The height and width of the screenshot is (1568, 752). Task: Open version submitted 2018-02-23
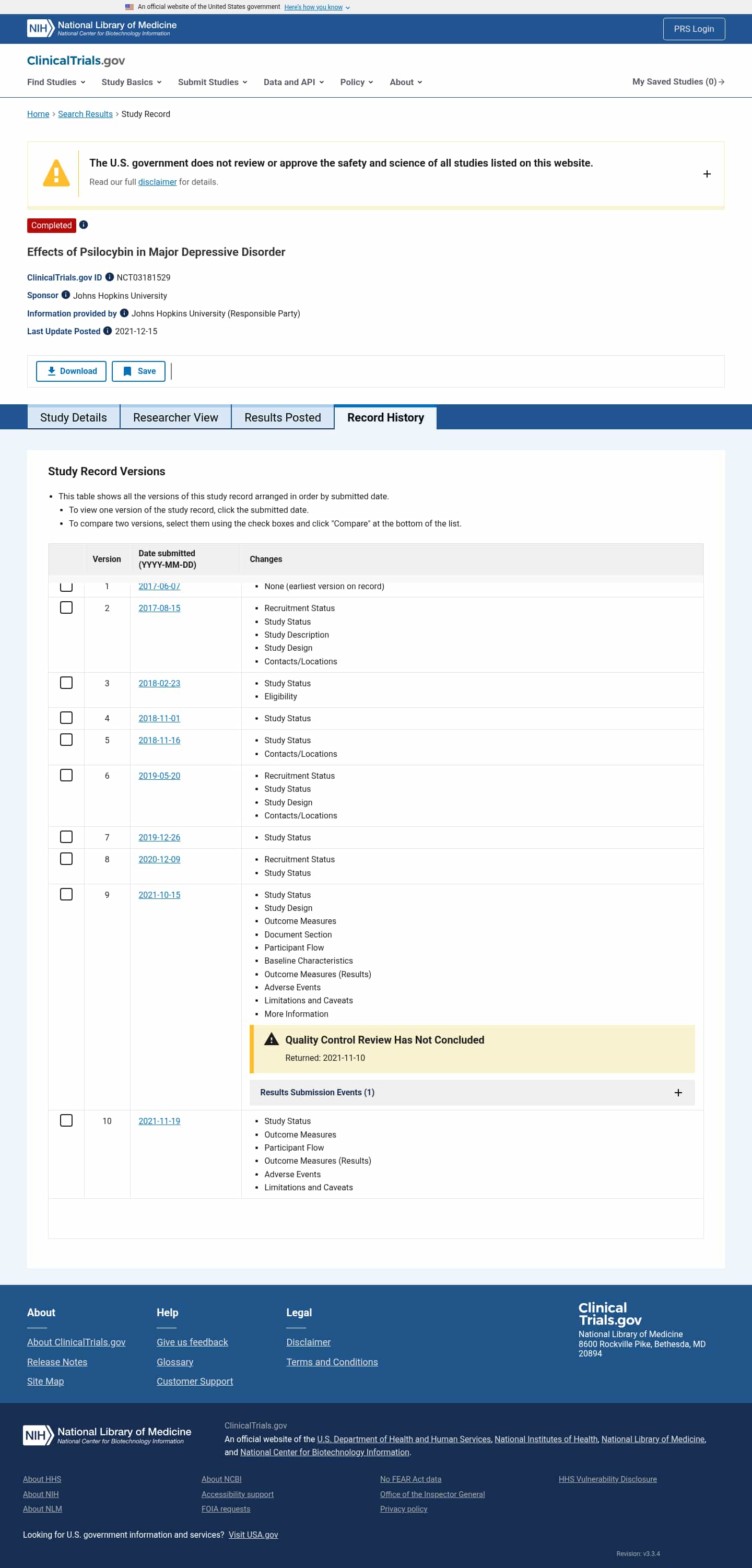click(x=159, y=683)
